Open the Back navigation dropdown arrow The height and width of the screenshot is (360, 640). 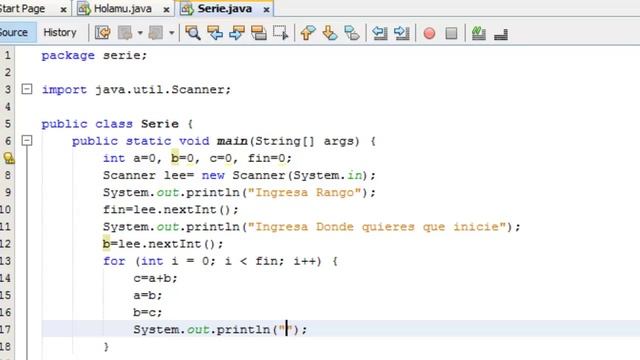(x=140, y=33)
